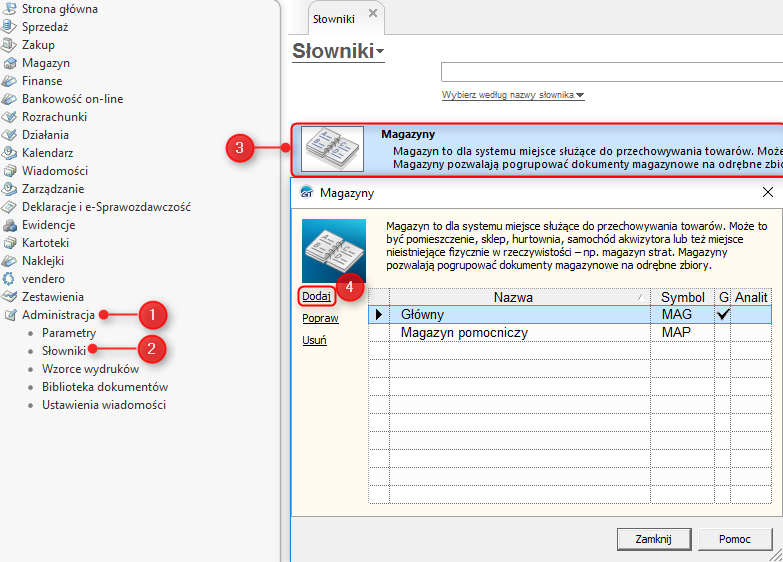Open the vendero module label
The width and height of the screenshot is (783, 562).
(x=43, y=279)
